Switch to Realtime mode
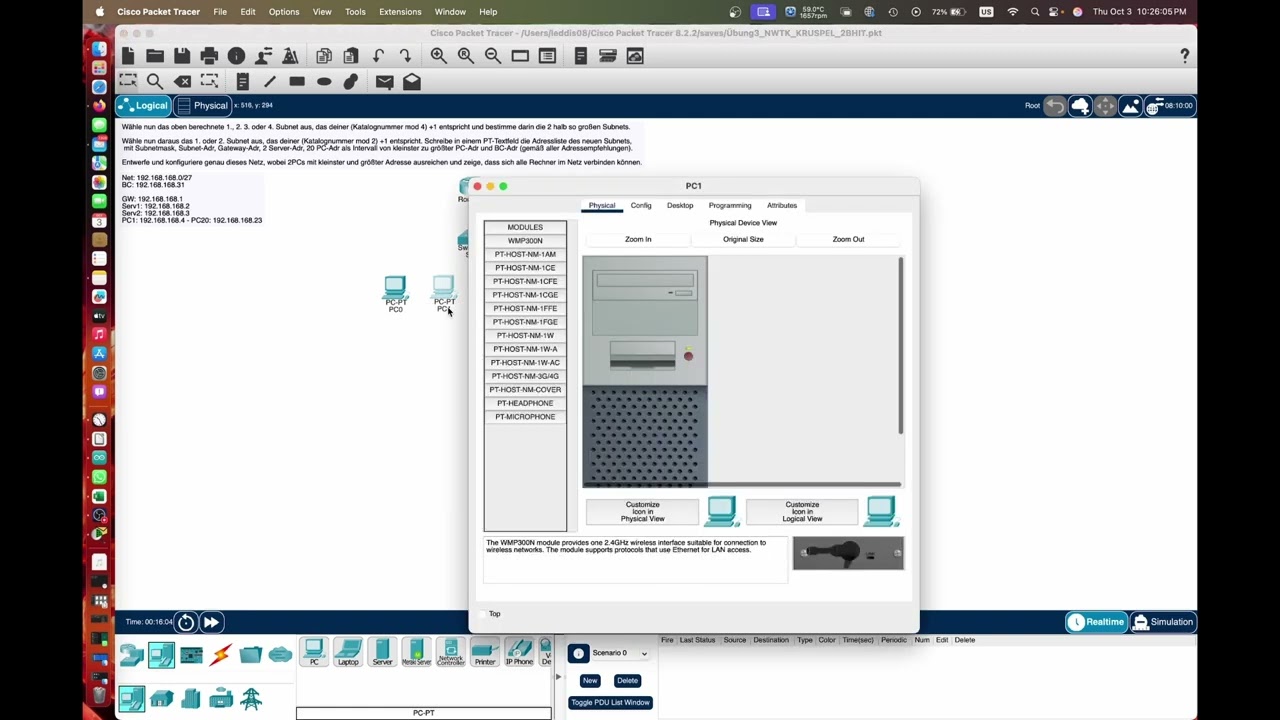The height and width of the screenshot is (720, 1280). click(x=1095, y=622)
